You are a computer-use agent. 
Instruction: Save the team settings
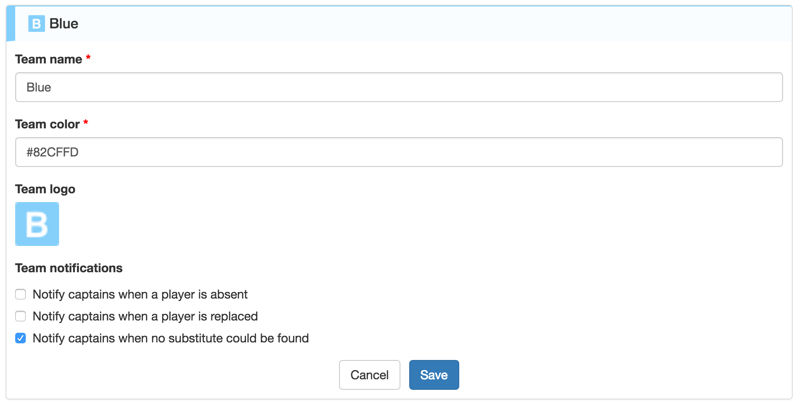[x=434, y=375]
